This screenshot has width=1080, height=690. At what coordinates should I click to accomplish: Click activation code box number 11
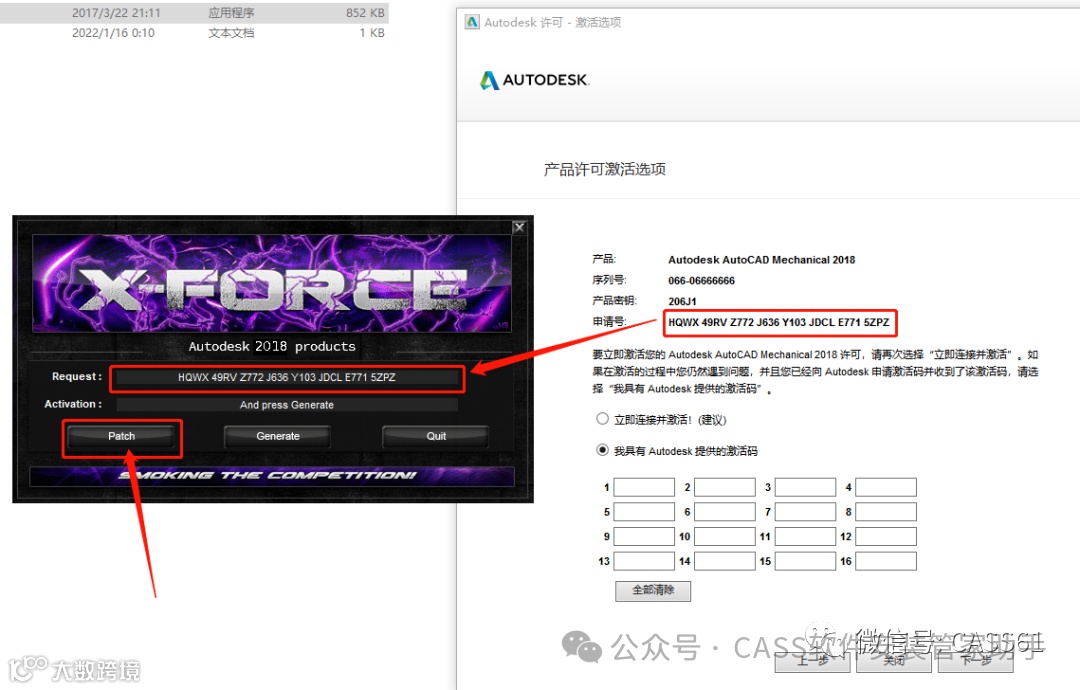click(805, 536)
